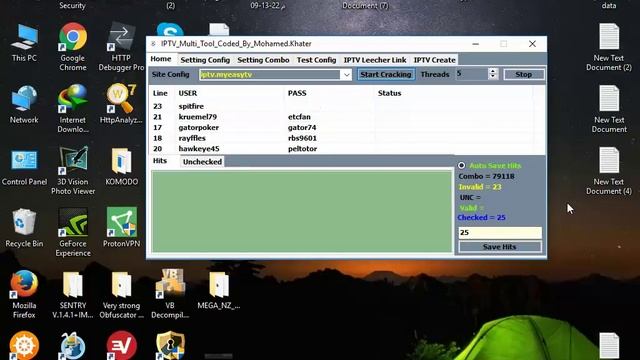640x360 pixels.
Task: Minimize the IPTV Multi Tool window
Action: pyautogui.click(x=476, y=44)
